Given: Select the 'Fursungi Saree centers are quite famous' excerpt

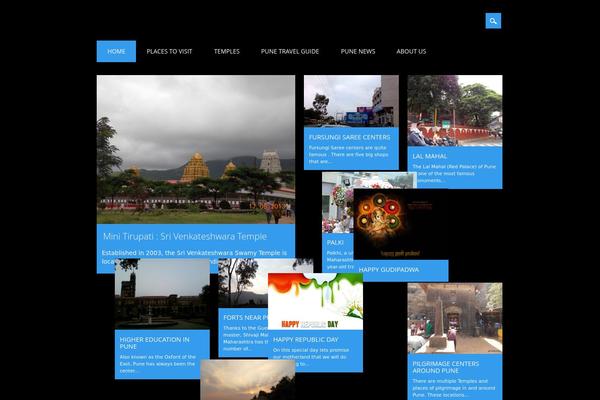Looking at the screenshot, I should coord(348,154).
